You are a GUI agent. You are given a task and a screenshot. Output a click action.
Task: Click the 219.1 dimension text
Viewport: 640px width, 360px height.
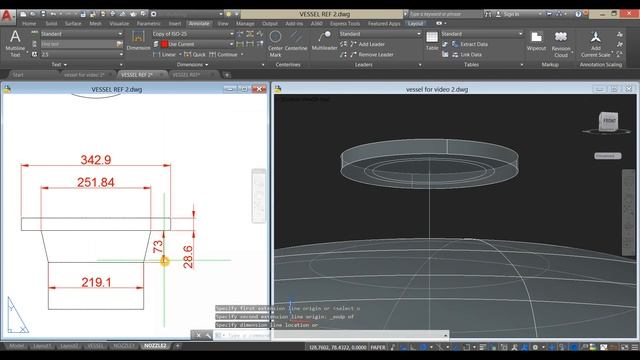[96, 282]
